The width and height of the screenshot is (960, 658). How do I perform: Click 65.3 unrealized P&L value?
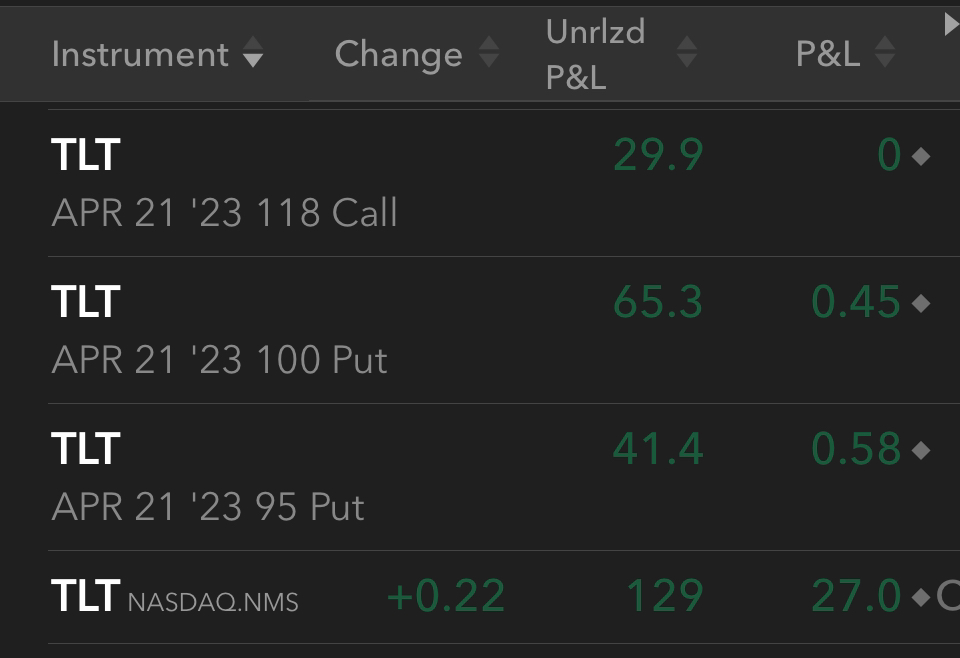click(658, 302)
